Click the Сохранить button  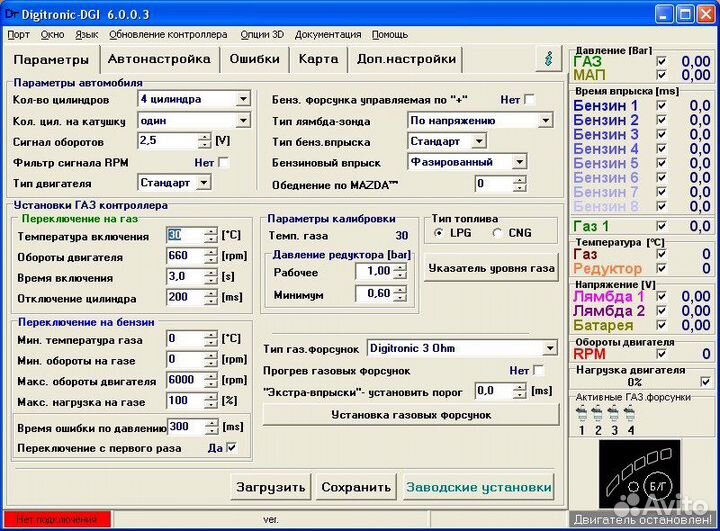click(356, 487)
